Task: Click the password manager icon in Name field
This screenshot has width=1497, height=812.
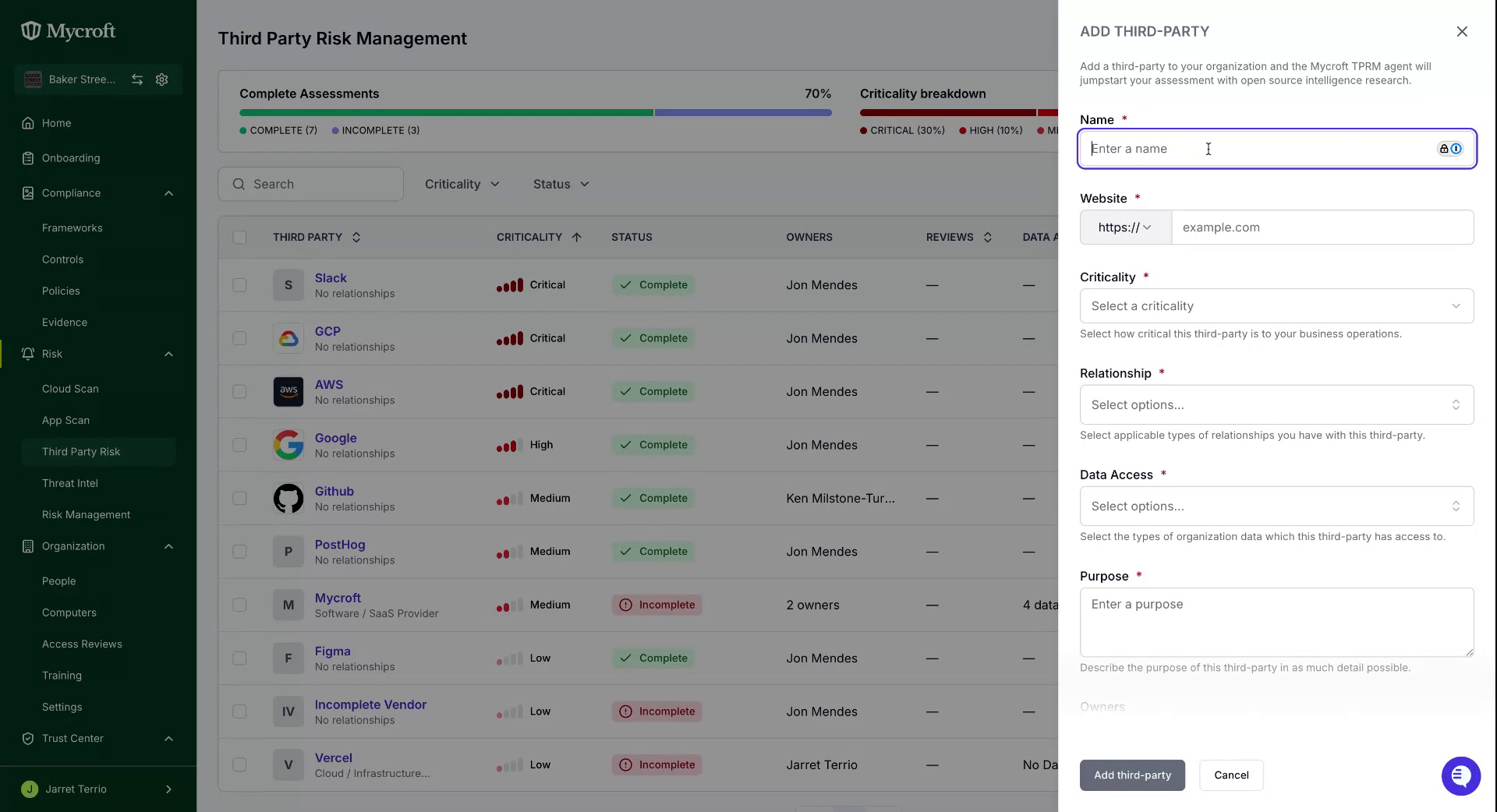Action: (x=1450, y=149)
